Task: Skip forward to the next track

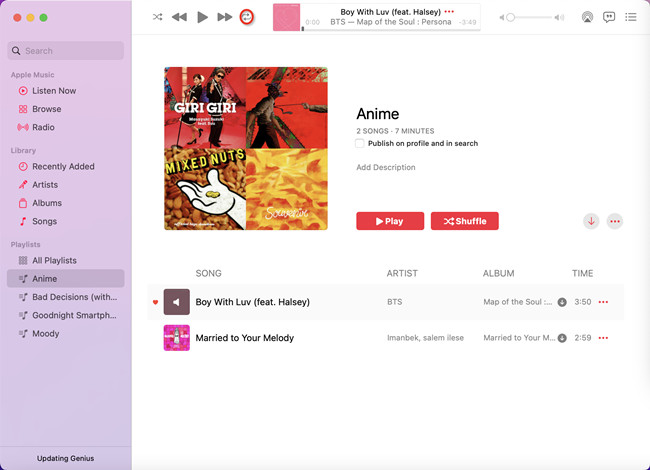Action: tap(225, 17)
